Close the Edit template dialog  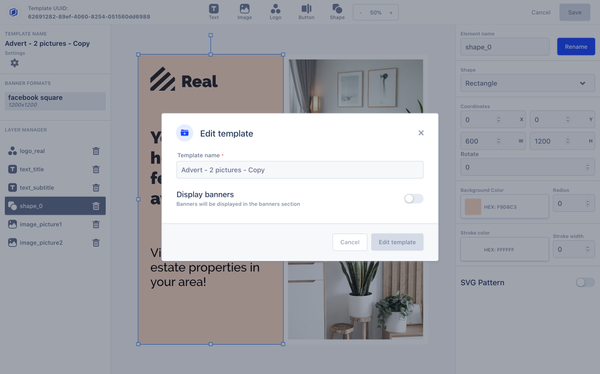tap(421, 133)
